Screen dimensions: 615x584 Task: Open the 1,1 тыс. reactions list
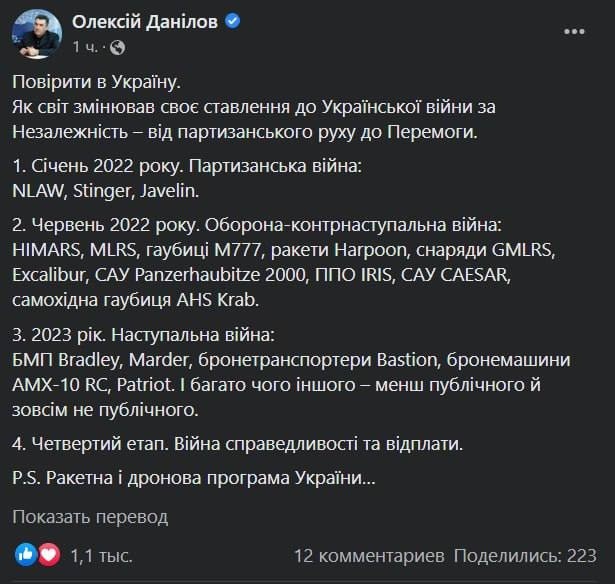click(x=101, y=554)
